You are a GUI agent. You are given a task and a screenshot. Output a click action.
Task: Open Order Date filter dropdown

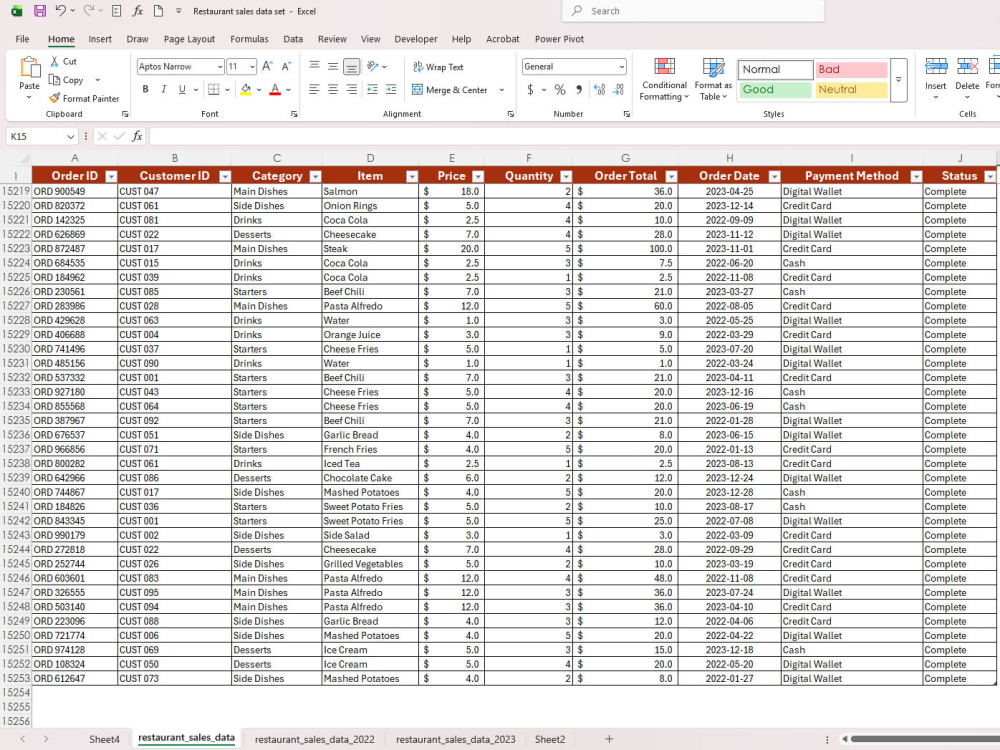pyautogui.click(x=774, y=177)
